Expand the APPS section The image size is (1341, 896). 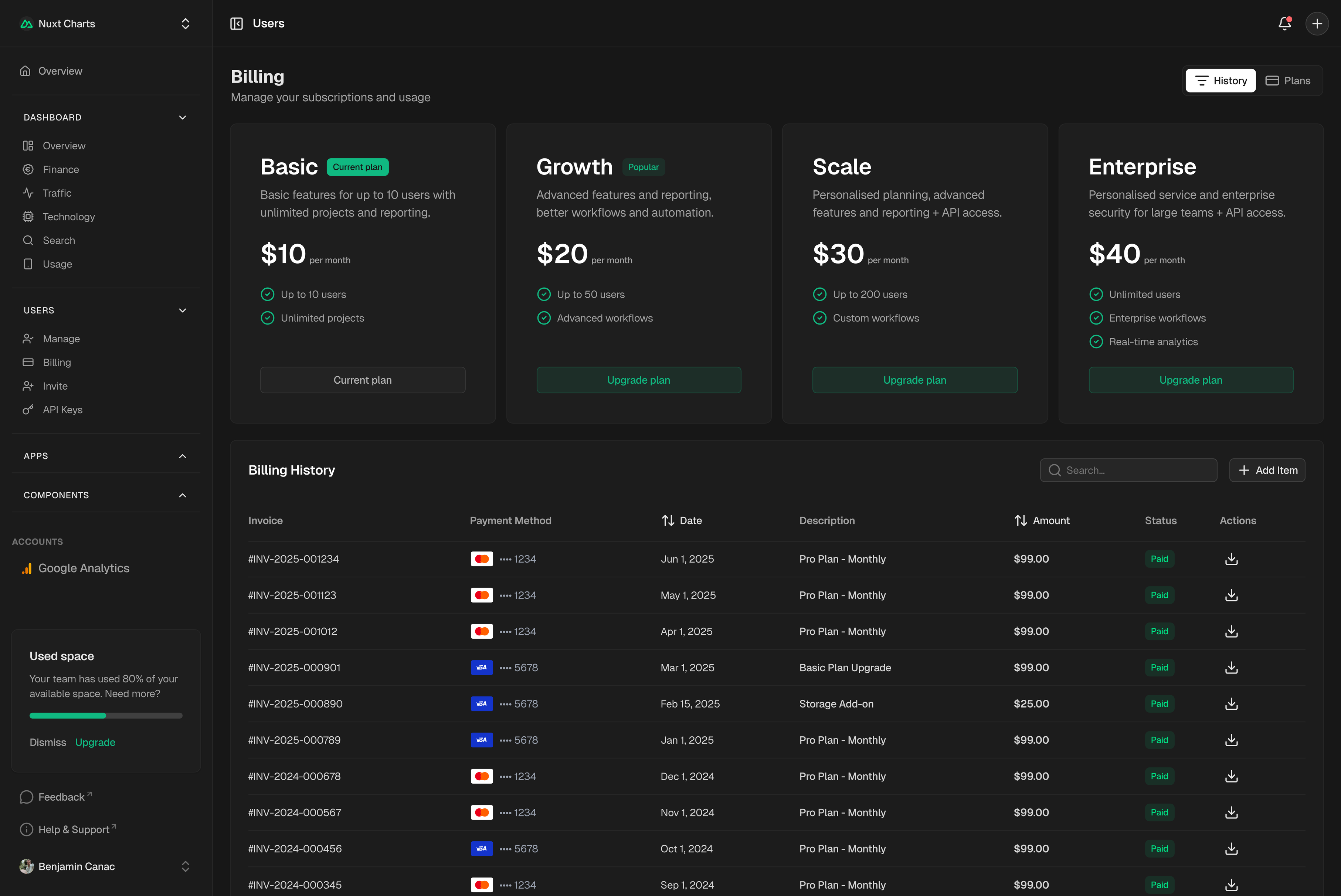182,456
